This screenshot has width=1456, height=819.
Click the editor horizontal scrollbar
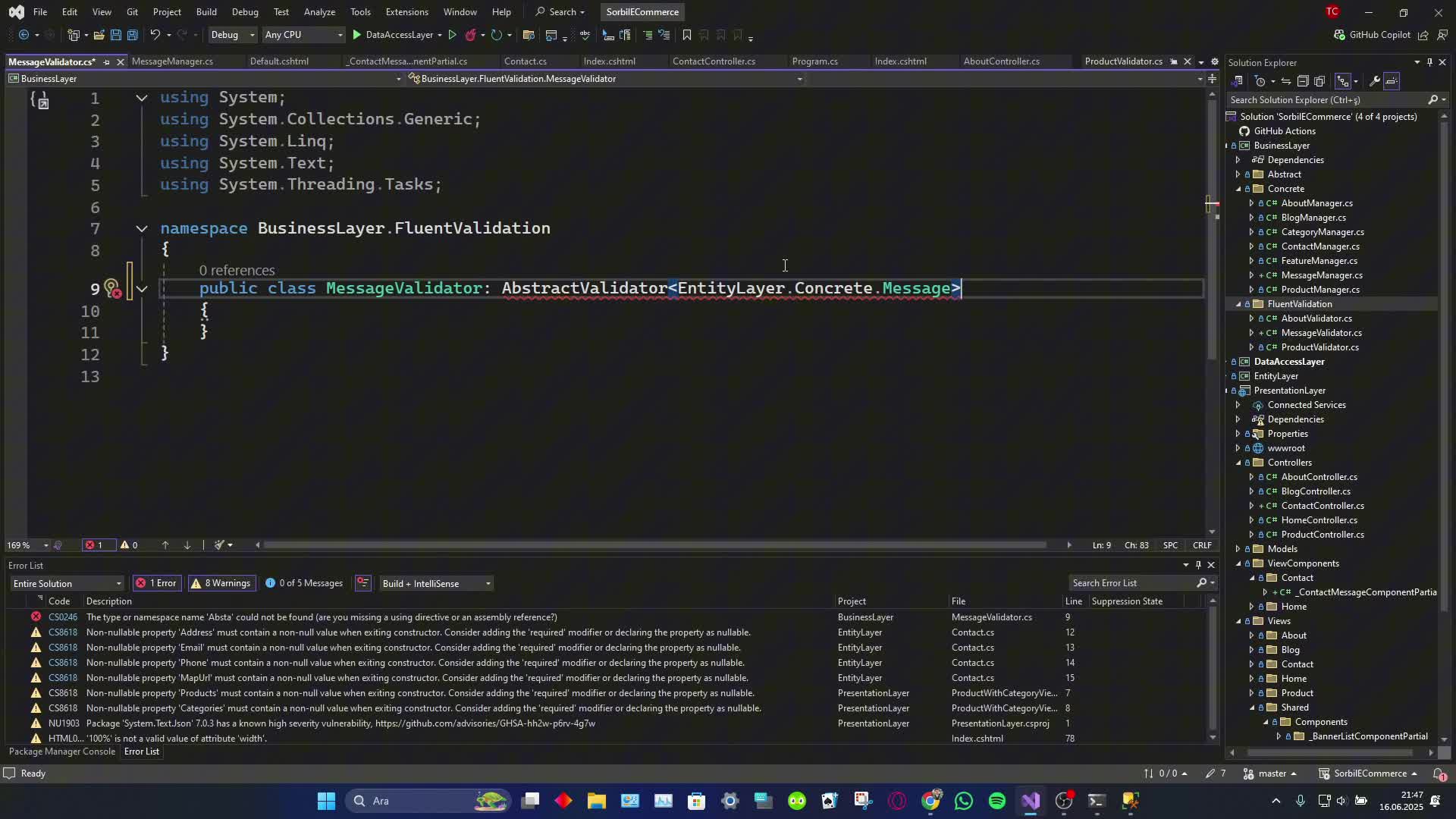coord(655,545)
